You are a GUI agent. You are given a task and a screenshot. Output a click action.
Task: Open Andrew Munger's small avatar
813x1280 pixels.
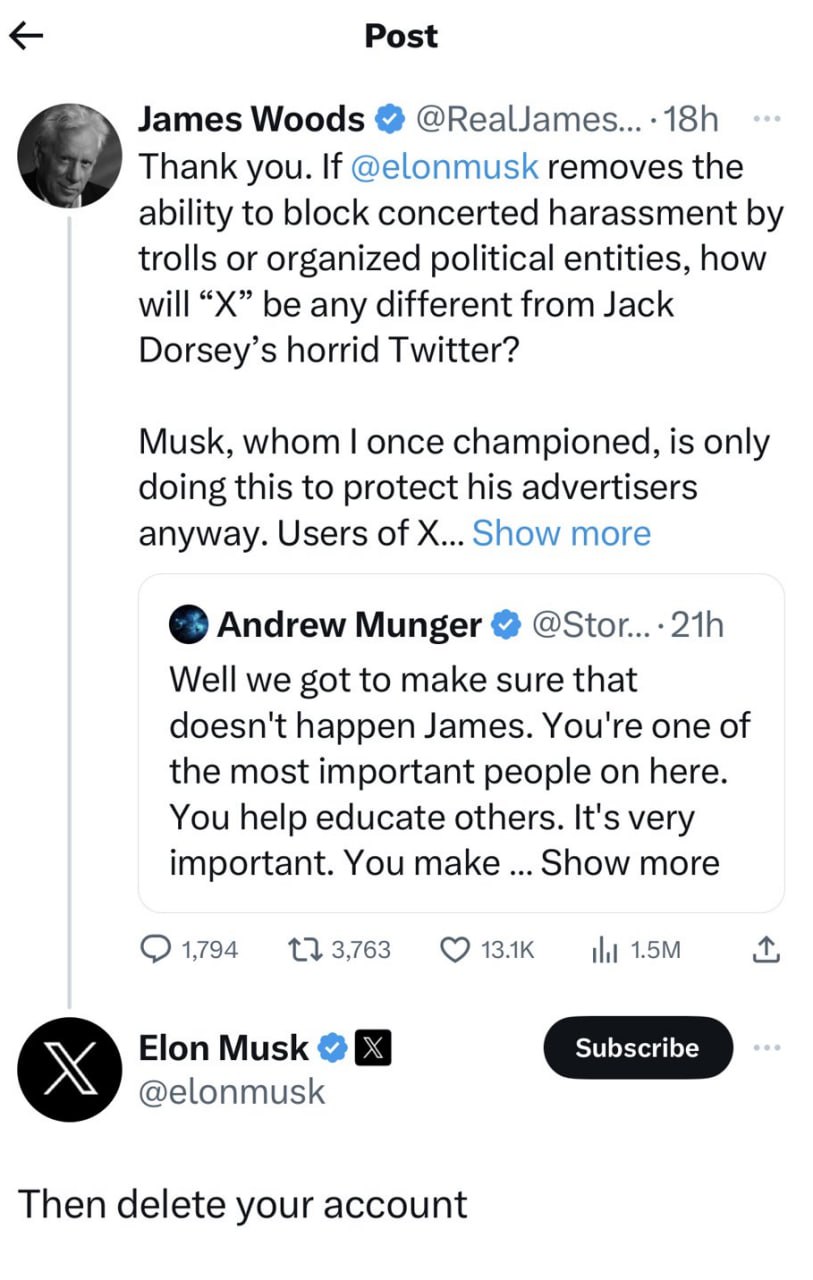pos(191,626)
